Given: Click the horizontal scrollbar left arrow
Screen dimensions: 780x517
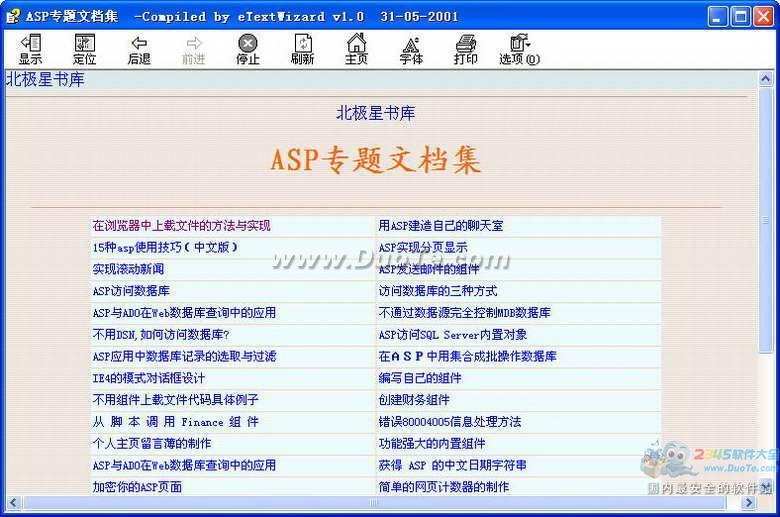Looking at the screenshot, I should (13, 503).
